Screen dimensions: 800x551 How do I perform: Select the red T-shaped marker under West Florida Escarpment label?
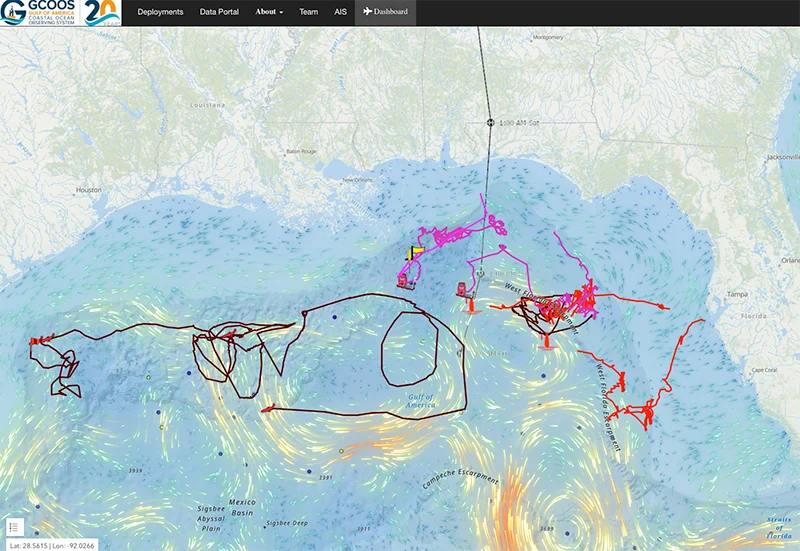pyautogui.click(x=546, y=341)
